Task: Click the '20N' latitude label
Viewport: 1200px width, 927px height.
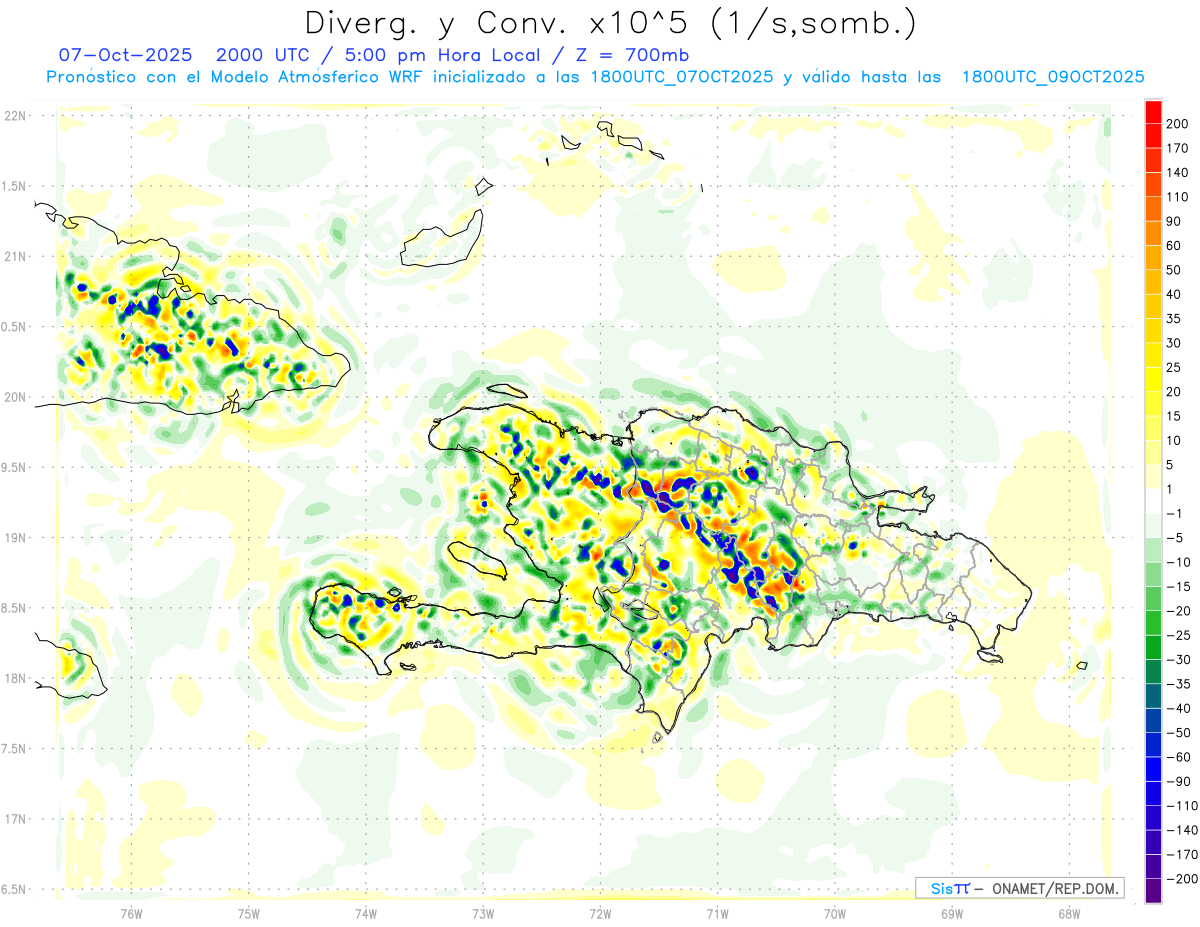Action: [x=15, y=398]
